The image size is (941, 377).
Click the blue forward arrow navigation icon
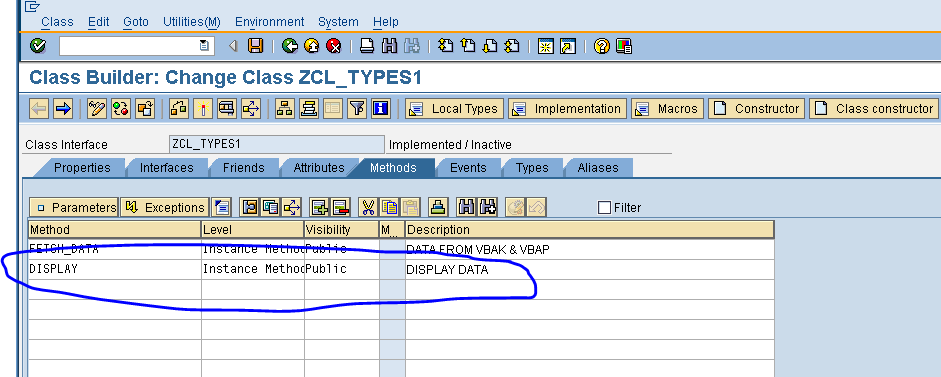[62, 109]
